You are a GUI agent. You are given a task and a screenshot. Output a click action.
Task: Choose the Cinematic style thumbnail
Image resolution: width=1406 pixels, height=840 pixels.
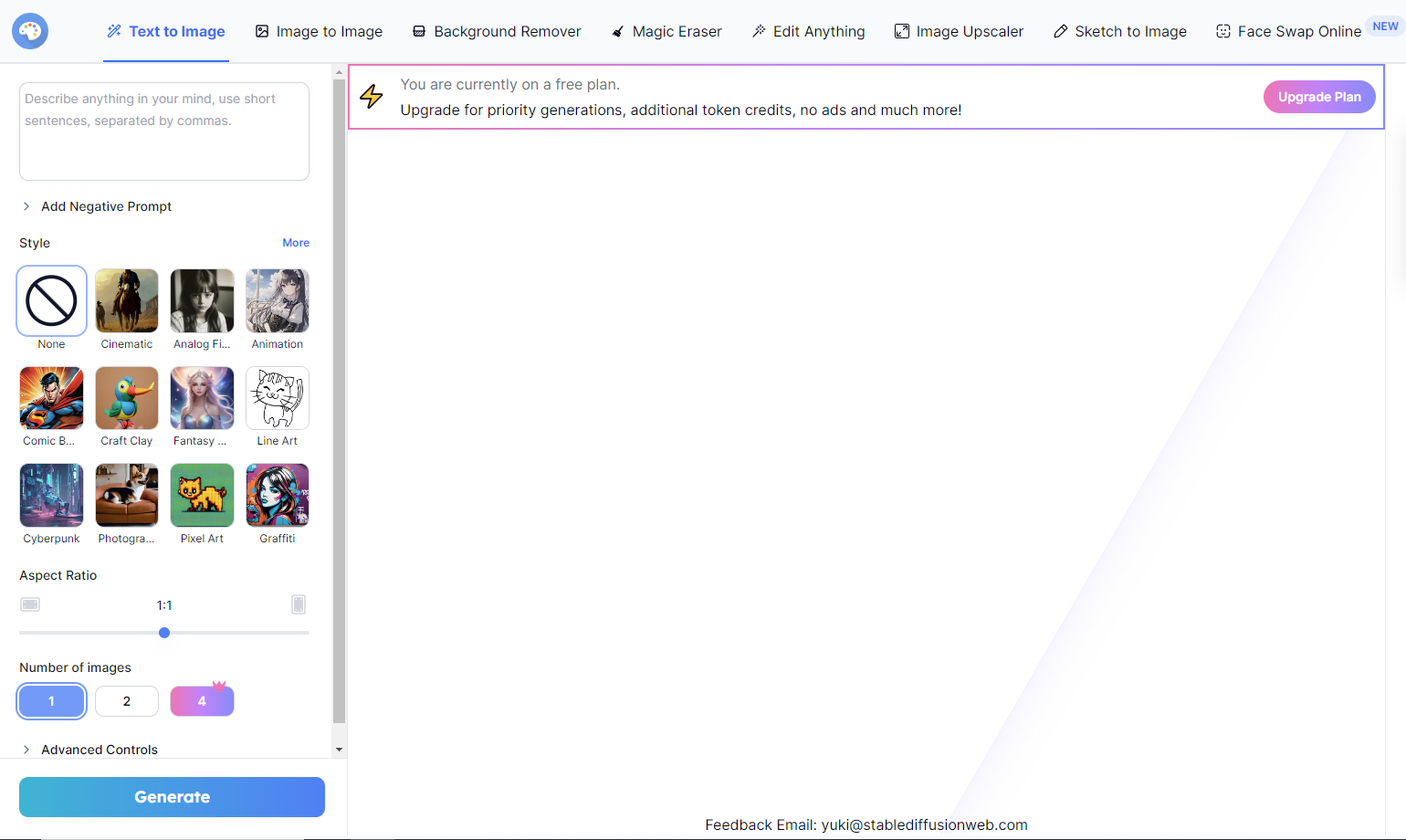click(x=127, y=300)
